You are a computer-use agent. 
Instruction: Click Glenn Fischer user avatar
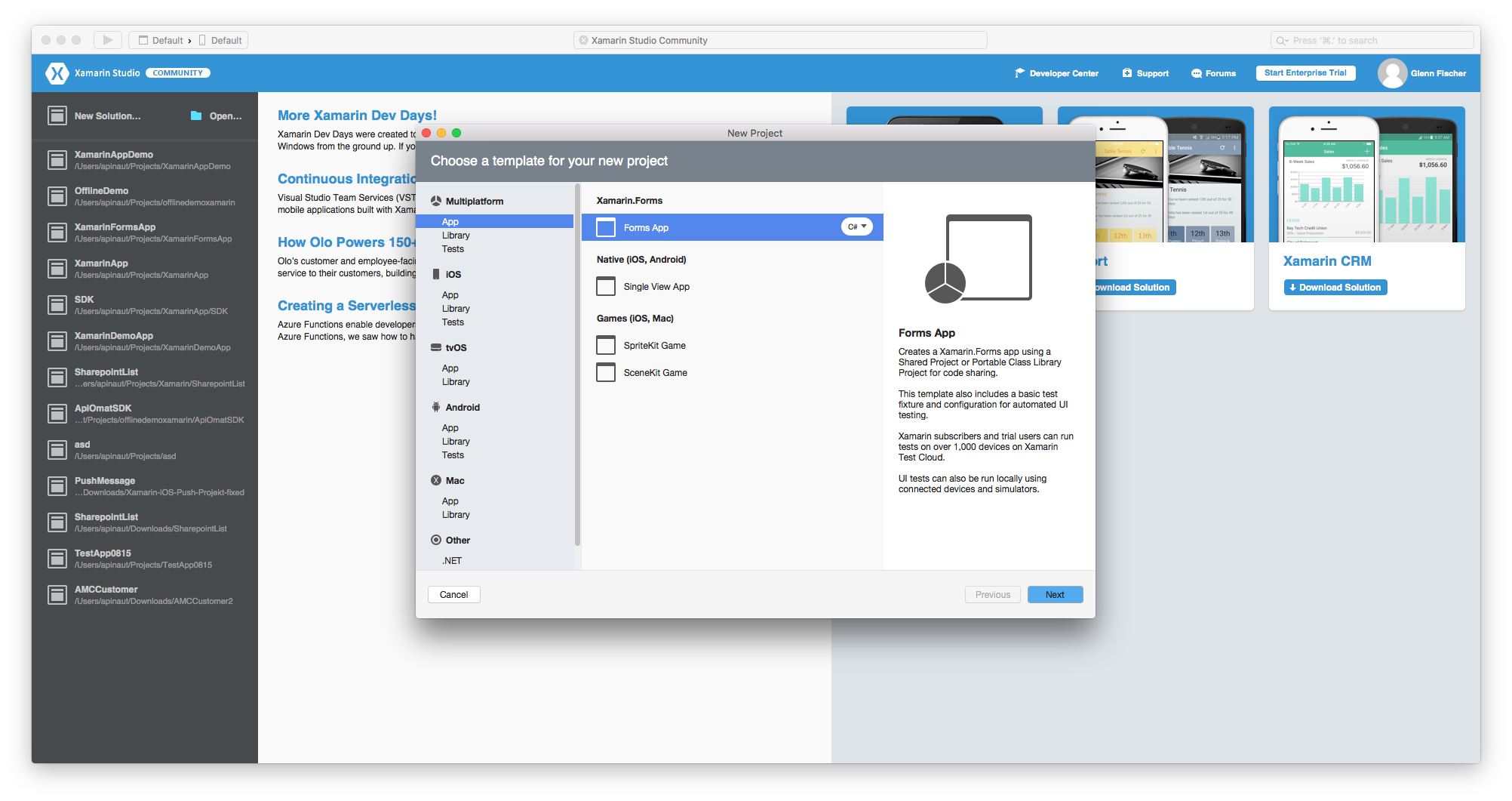pyautogui.click(x=1392, y=73)
